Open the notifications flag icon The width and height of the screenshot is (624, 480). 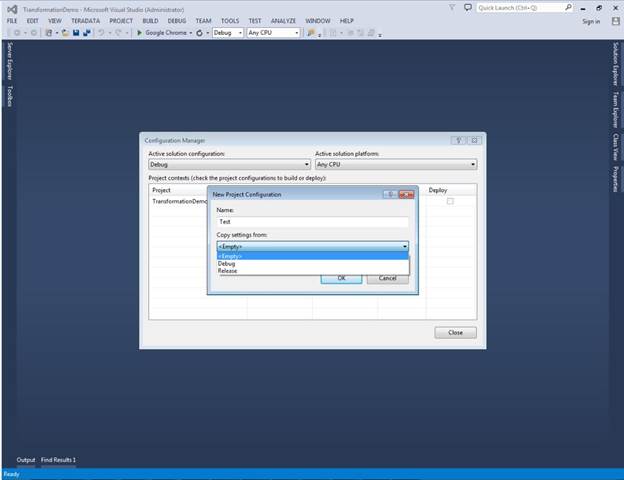click(x=452, y=8)
